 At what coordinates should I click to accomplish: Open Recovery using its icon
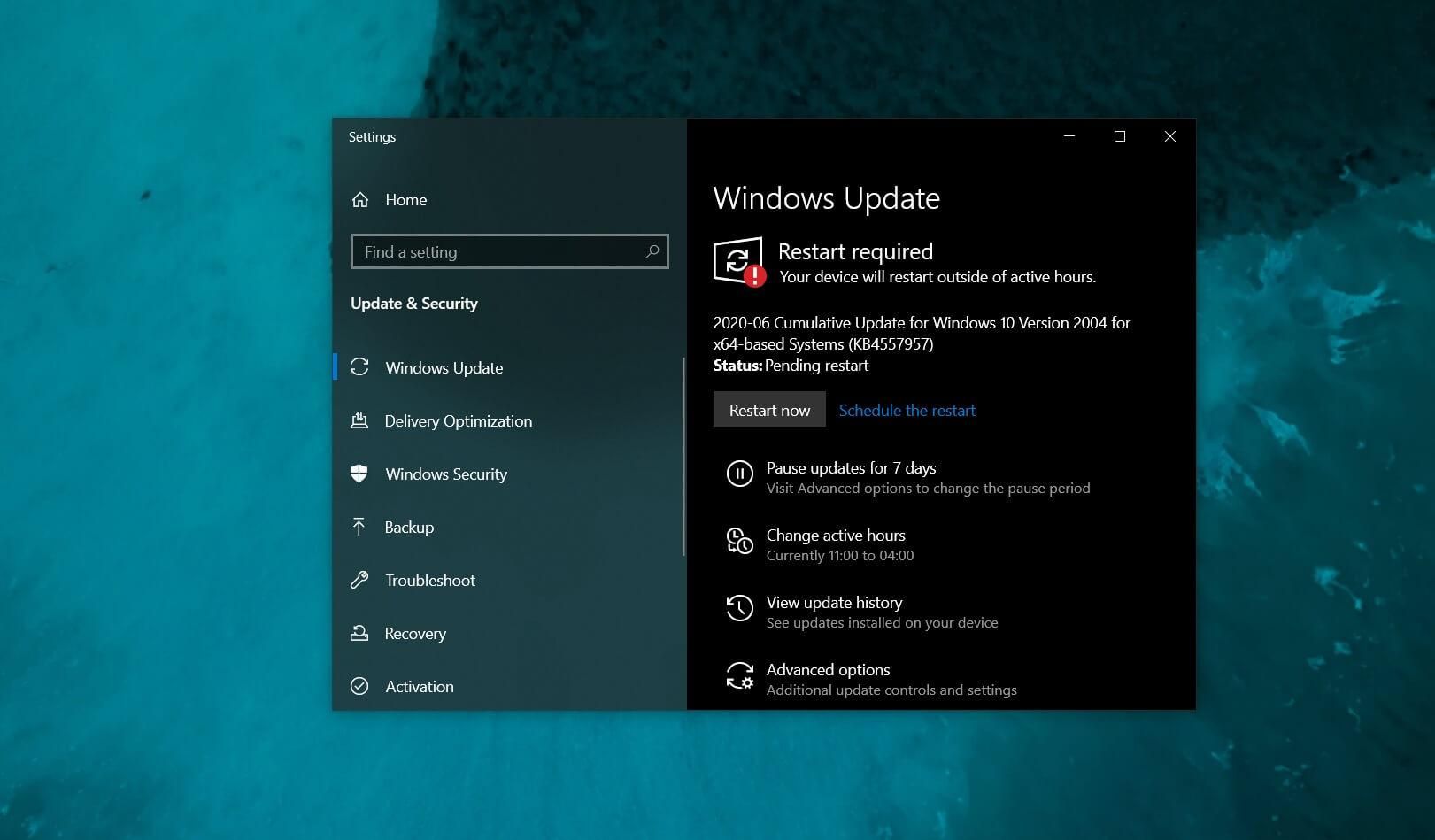(x=359, y=633)
